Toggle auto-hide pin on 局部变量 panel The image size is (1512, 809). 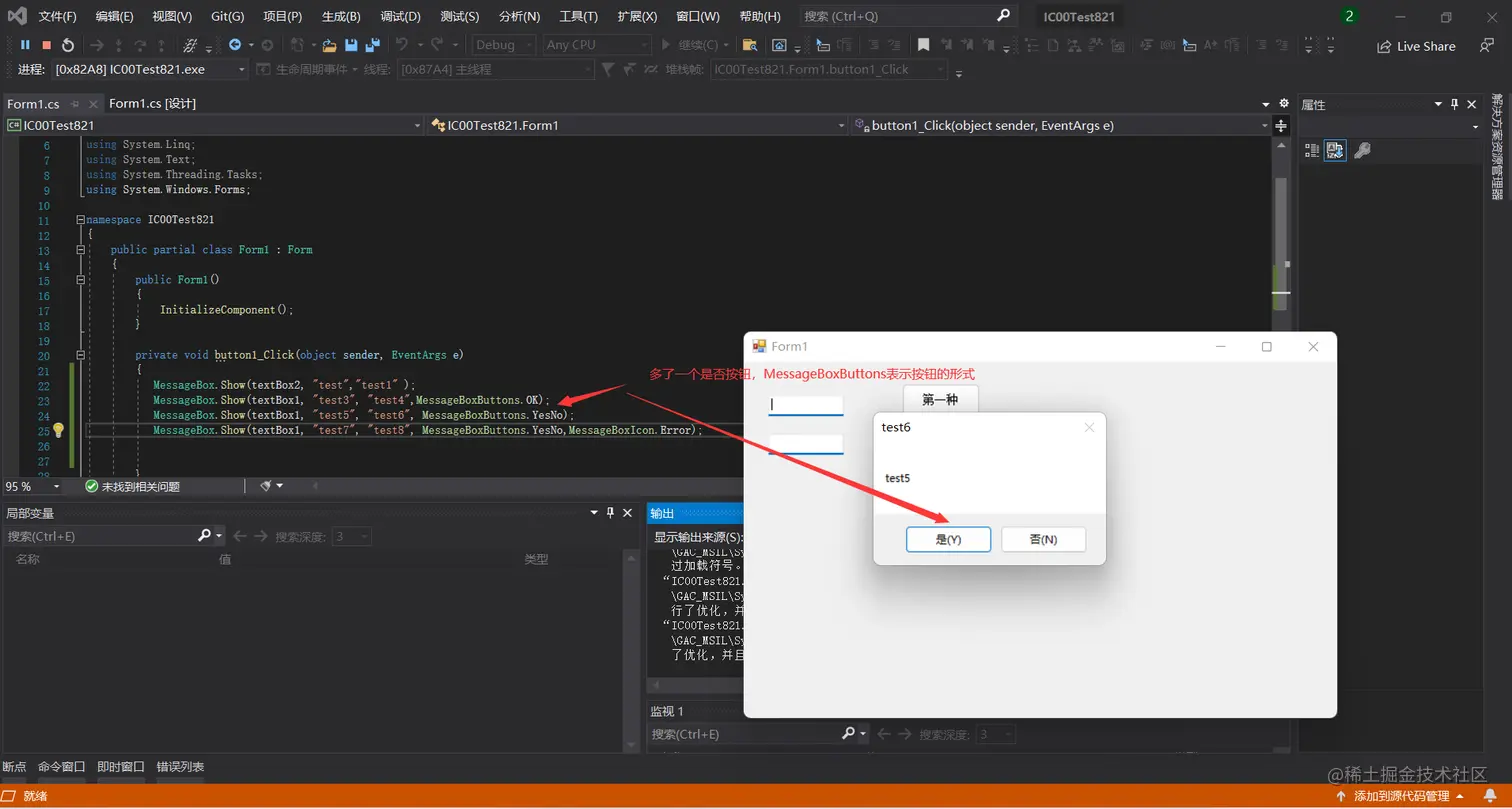pyautogui.click(x=610, y=513)
